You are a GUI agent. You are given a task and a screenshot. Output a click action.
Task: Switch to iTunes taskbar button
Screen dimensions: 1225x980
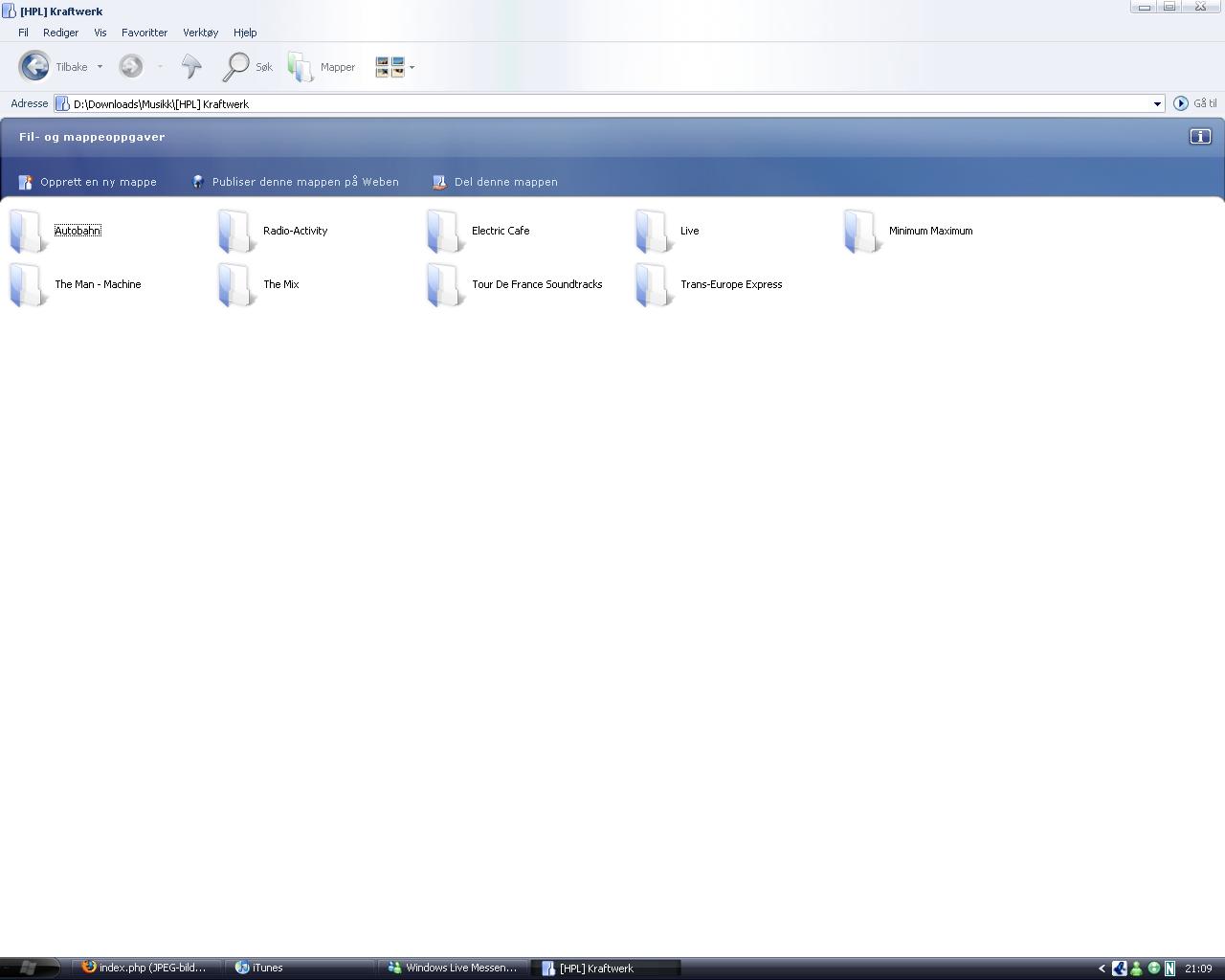click(300, 968)
